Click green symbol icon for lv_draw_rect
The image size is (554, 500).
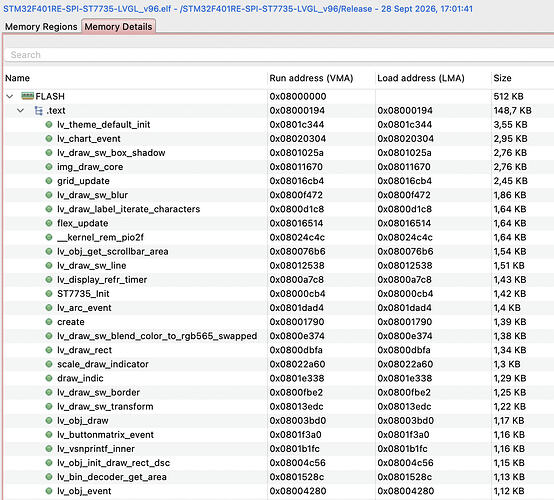tap(49, 350)
